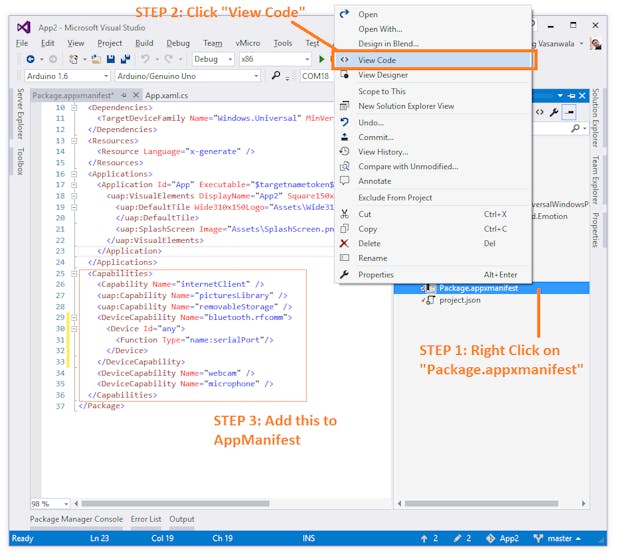The height and width of the screenshot is (555, 619).
Task: Click the Undo icon in the toolbar
Action: point(146,59)
